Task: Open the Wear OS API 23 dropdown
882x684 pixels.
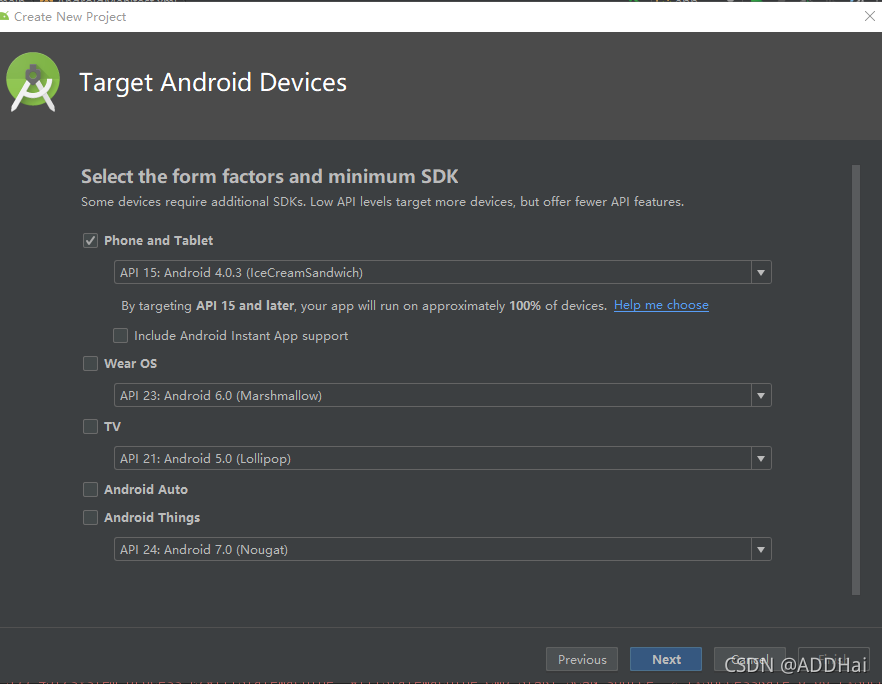Action: (761, 395)
